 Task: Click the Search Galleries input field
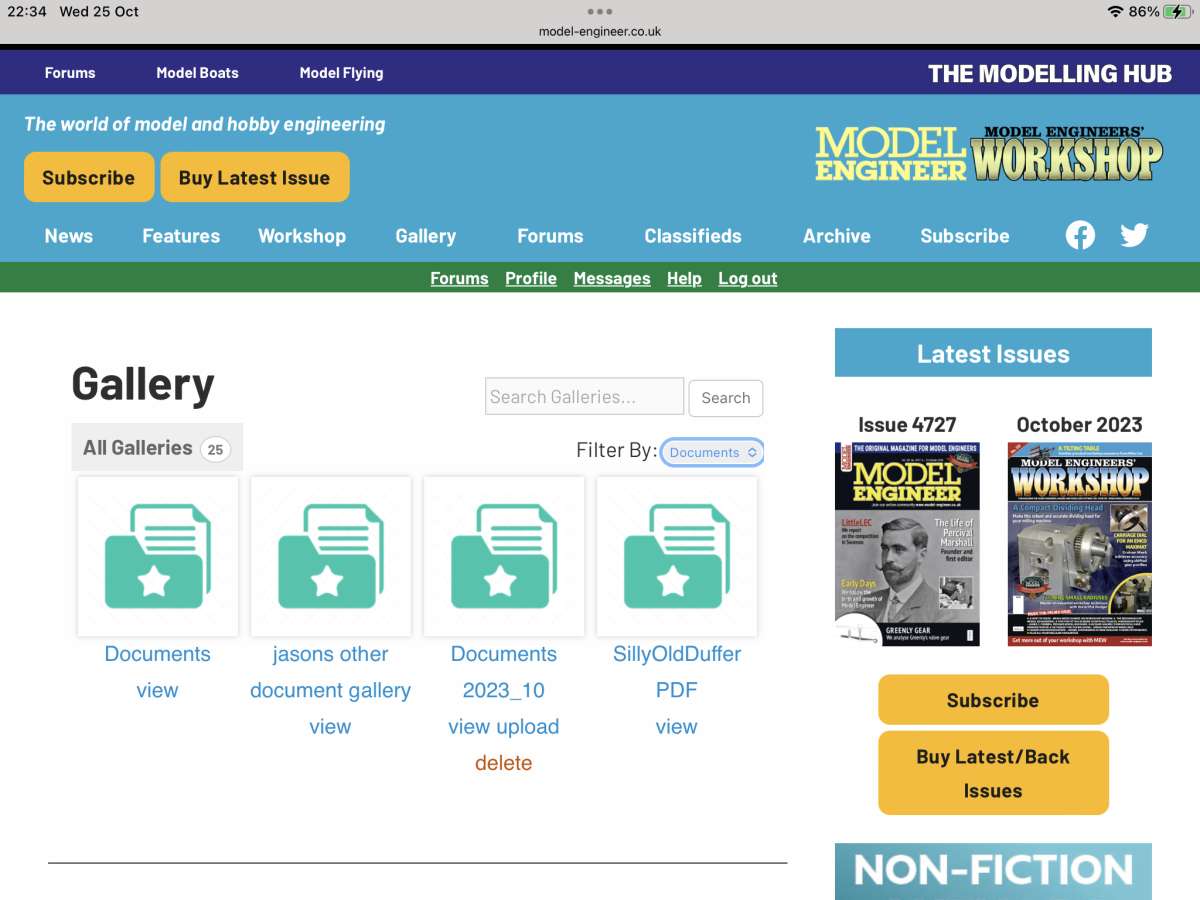point(585,396)
